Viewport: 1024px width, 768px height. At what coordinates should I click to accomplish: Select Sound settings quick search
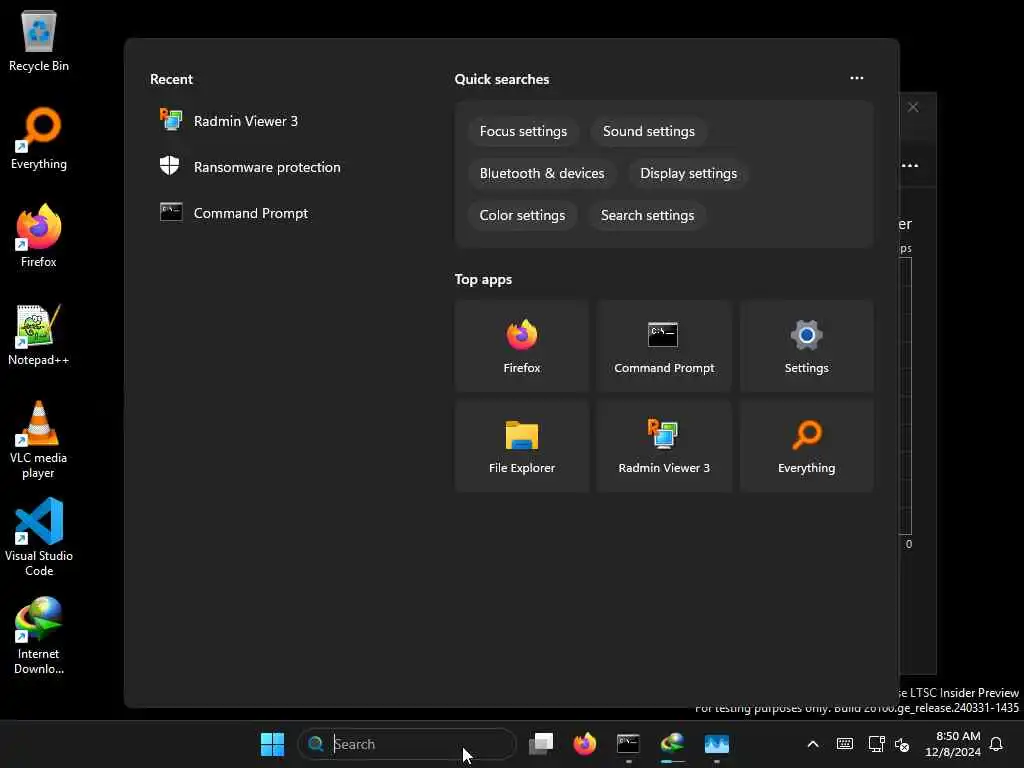coord(648,131)
